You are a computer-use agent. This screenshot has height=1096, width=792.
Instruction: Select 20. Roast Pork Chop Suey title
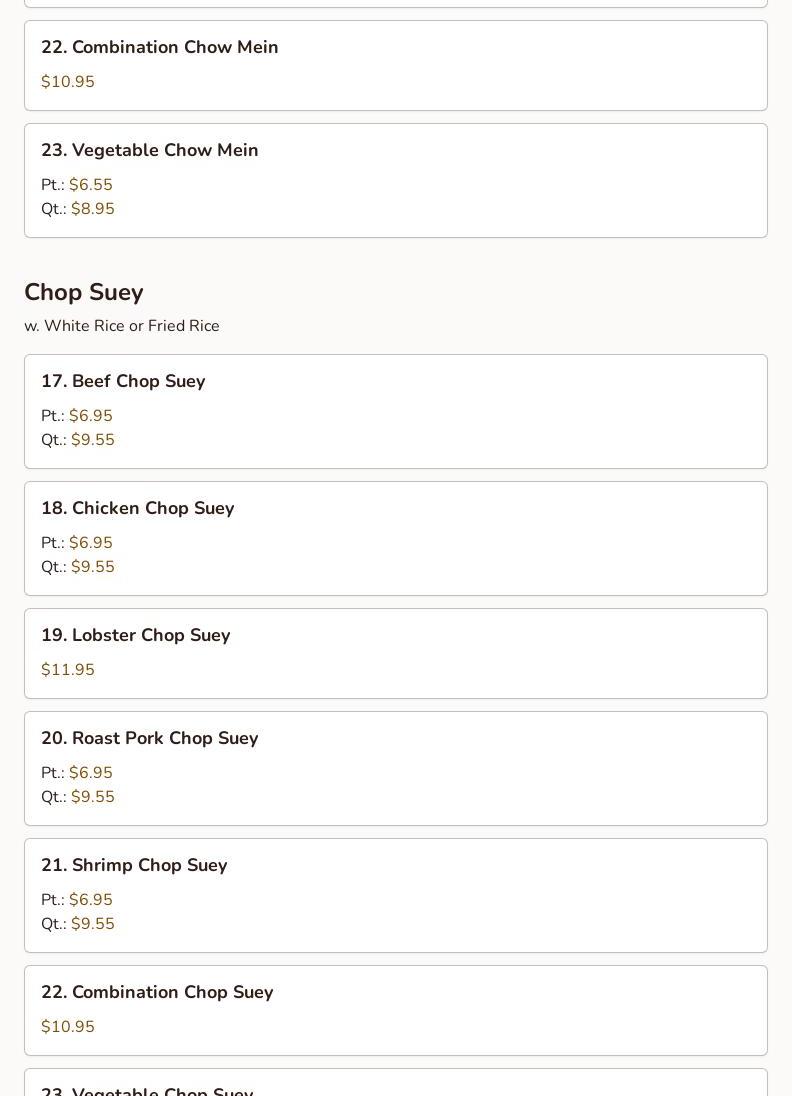coord(150,738)
